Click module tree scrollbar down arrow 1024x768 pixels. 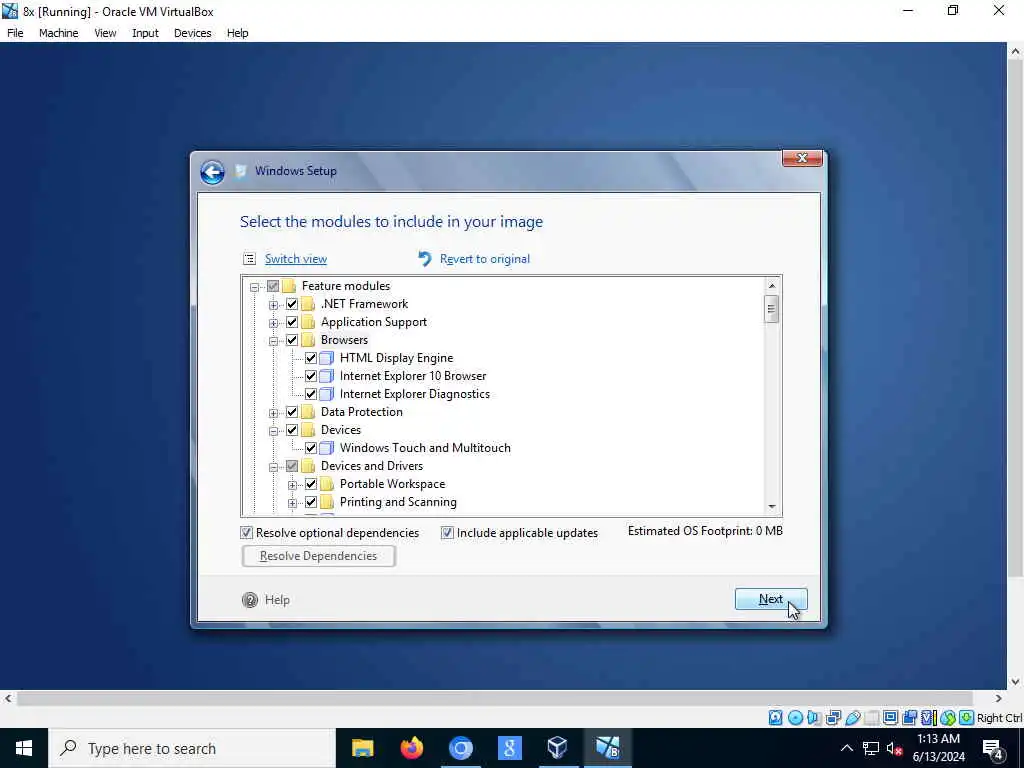pos(772,507)
